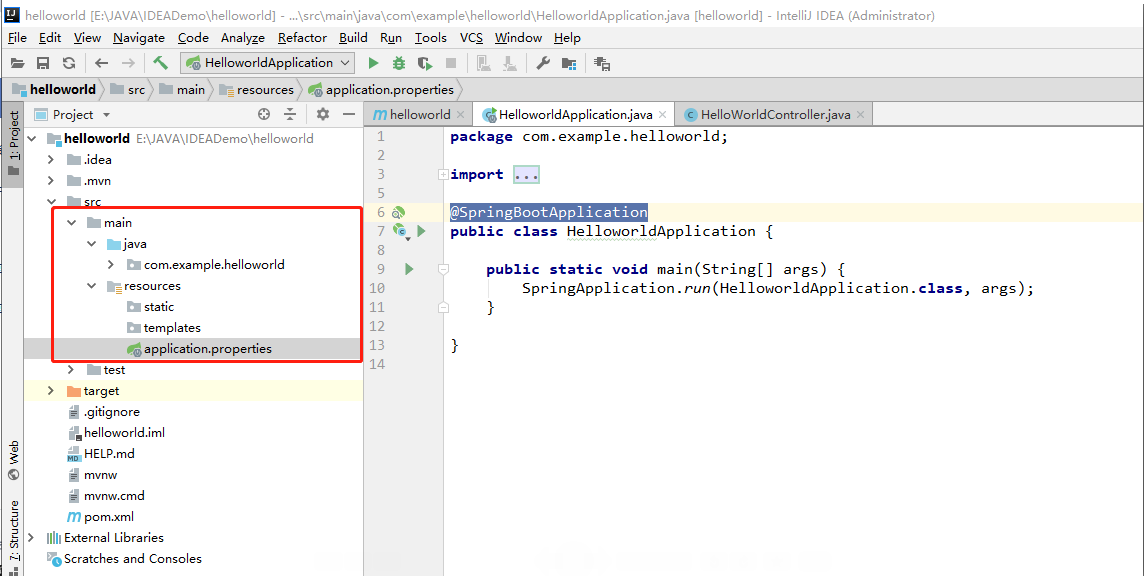Image resolution: width=1144 pixels, height=576 pixels.
Task: Click the Stop square toolbar icon
Action: (451, 64)
